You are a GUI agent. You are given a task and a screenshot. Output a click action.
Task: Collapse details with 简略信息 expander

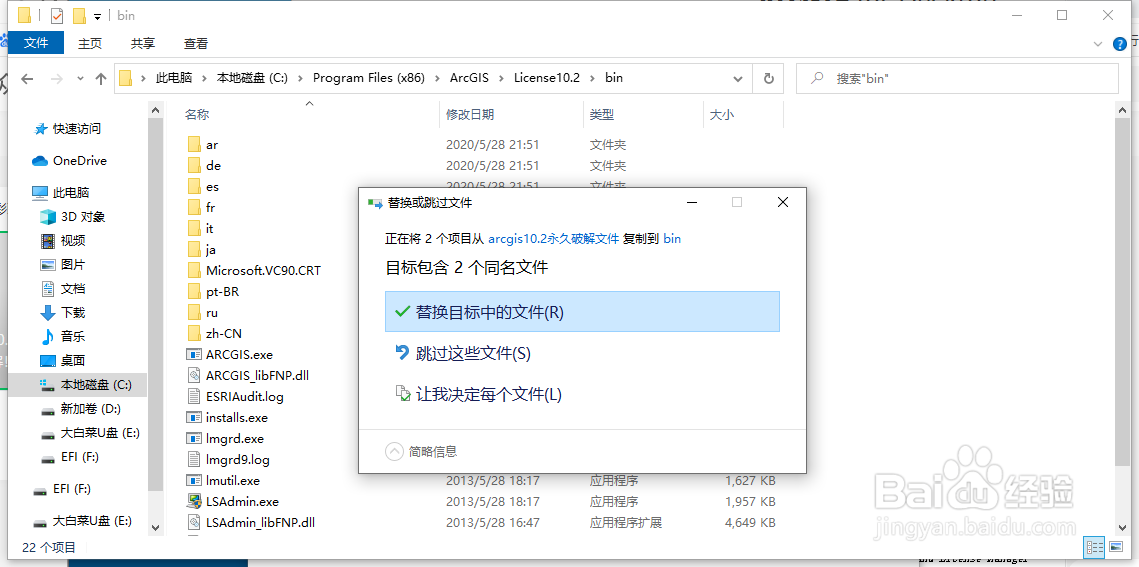[421, 452]
